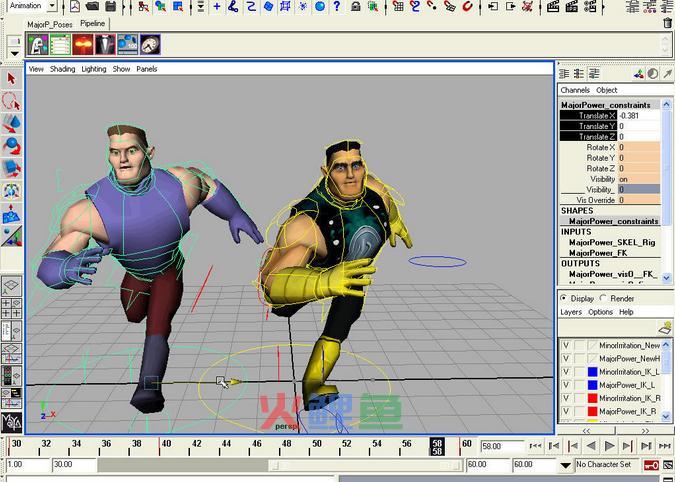Open the render clapperboard icon
675x482 pixels.
[553, 6]
